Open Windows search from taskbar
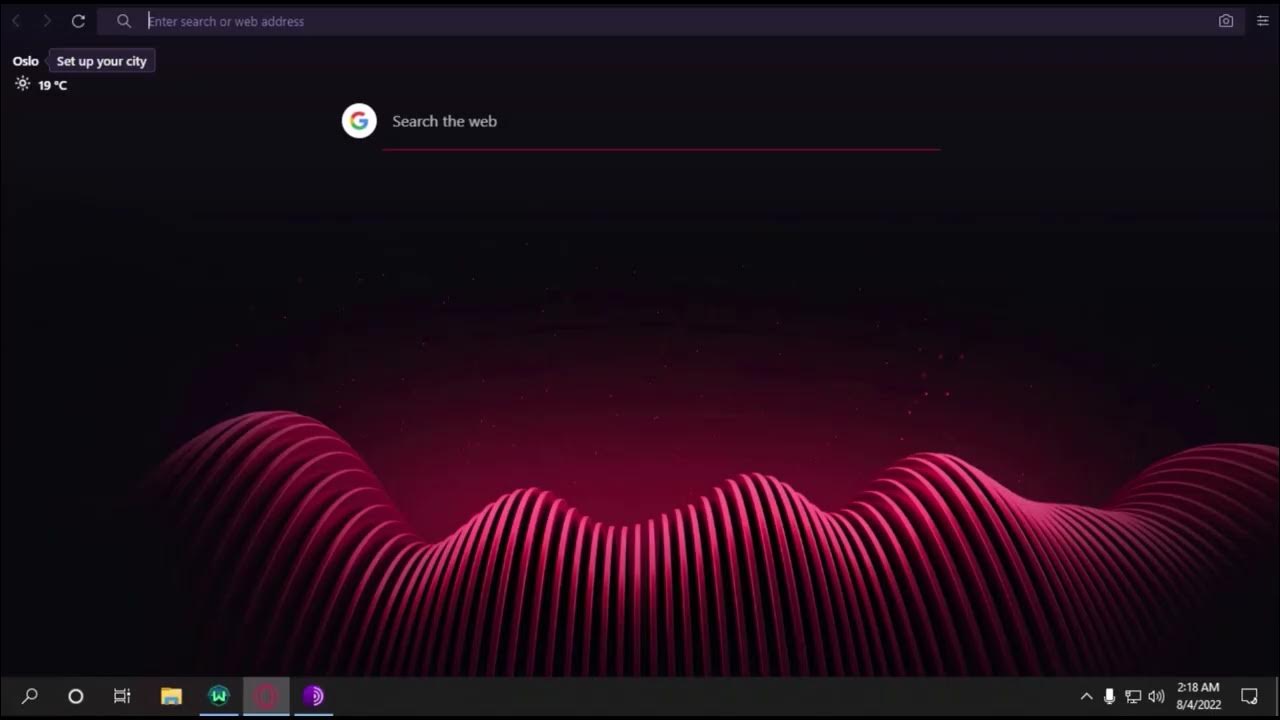Screen dimensions: 1280x720 coord(30,696)
